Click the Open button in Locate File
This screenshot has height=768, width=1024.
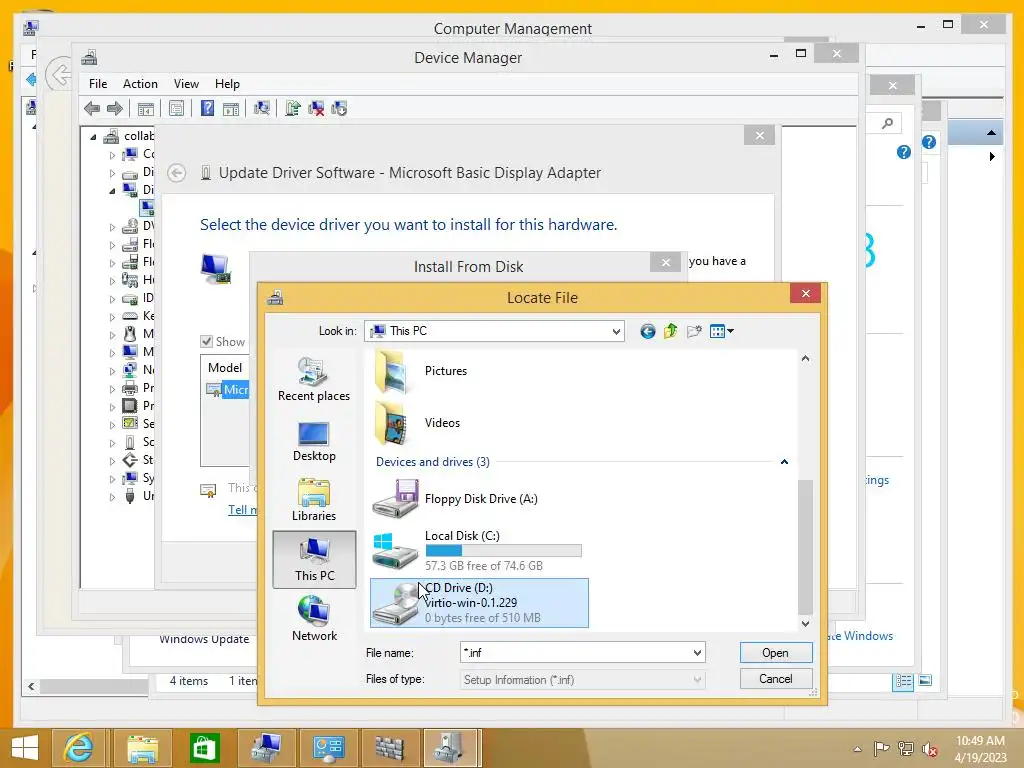click(x=776, y=652)
